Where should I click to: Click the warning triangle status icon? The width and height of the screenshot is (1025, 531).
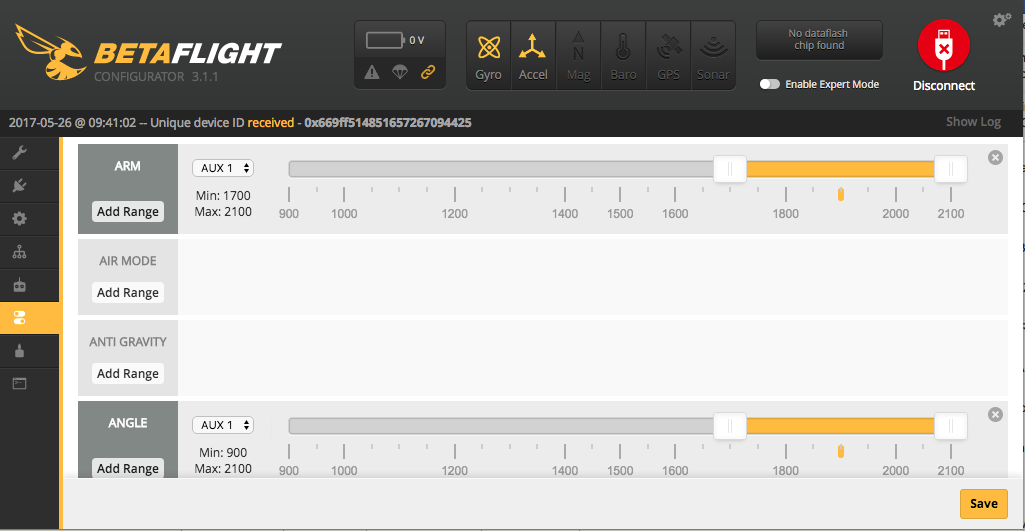click(x=372, y=73)
